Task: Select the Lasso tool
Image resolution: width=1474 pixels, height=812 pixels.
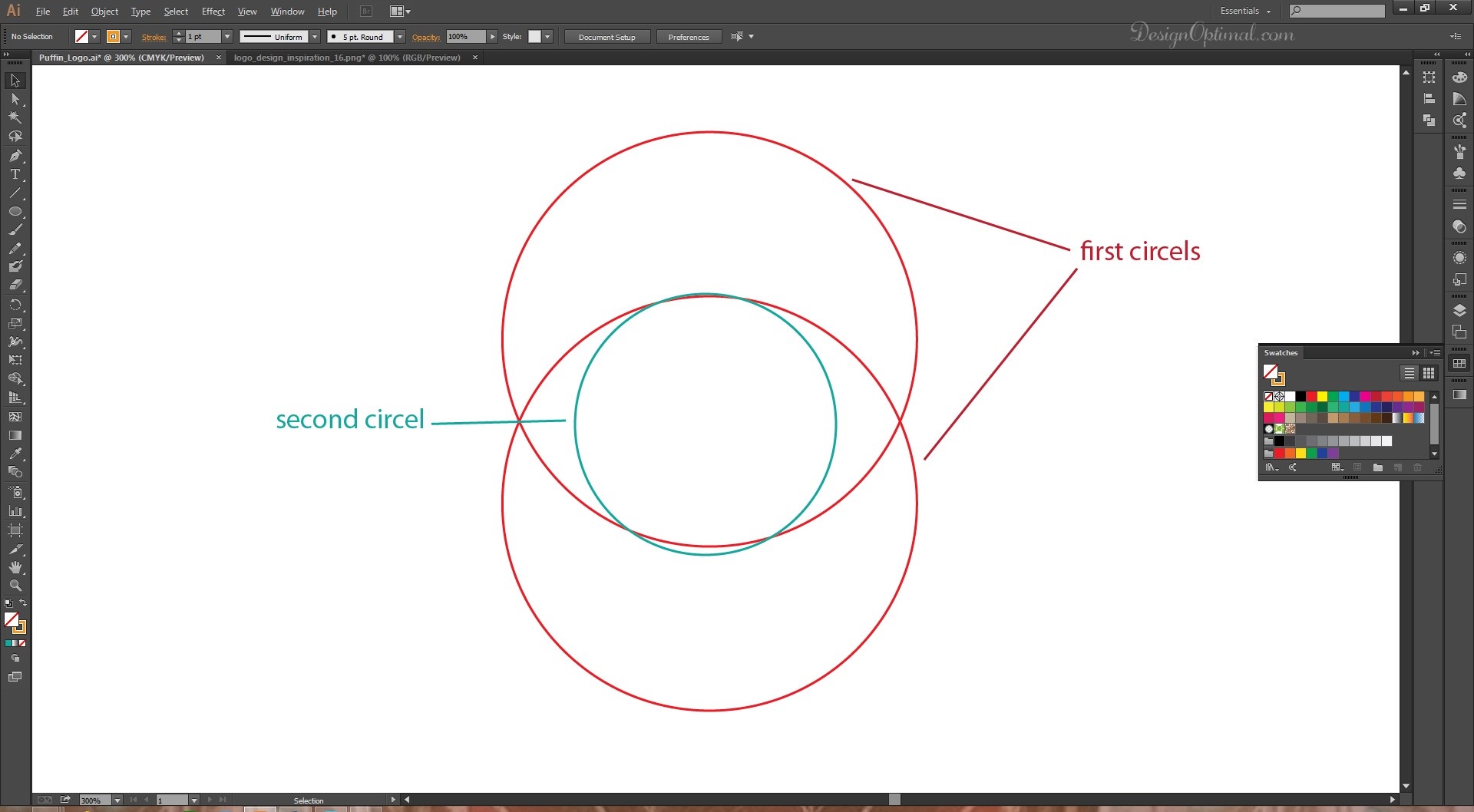Action: (x=15, y=137)
